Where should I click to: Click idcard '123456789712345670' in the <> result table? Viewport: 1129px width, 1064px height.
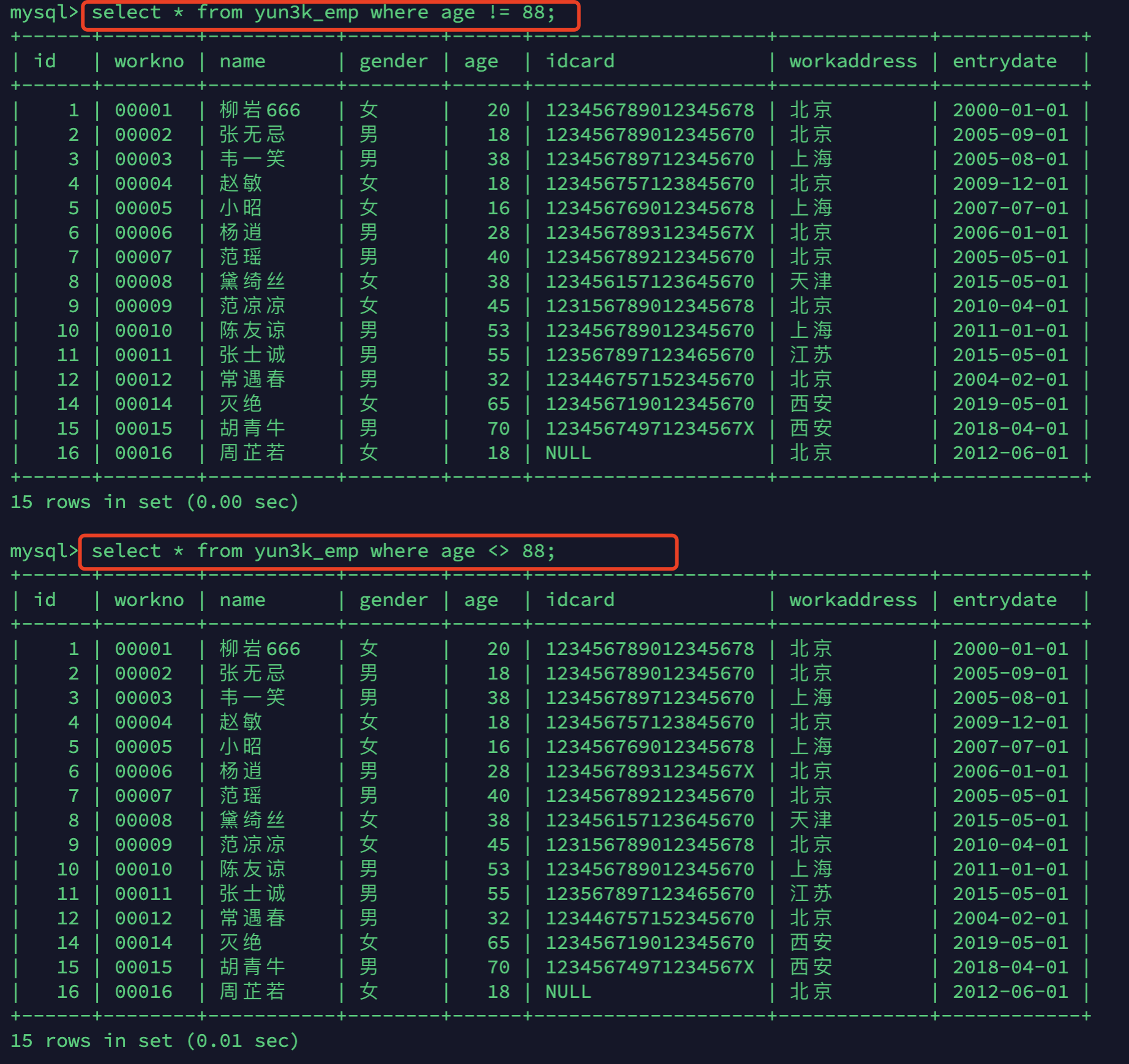pyautogui.click(x=650, y=698)
